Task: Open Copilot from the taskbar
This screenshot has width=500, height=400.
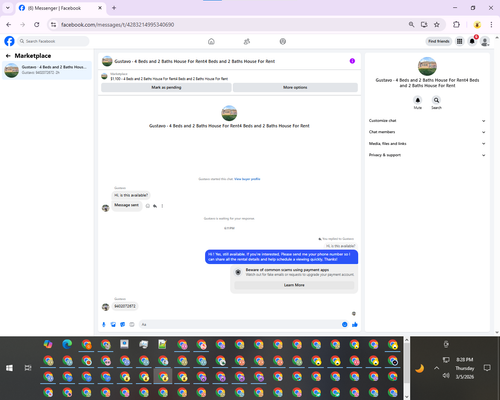Action: point(48,344)
